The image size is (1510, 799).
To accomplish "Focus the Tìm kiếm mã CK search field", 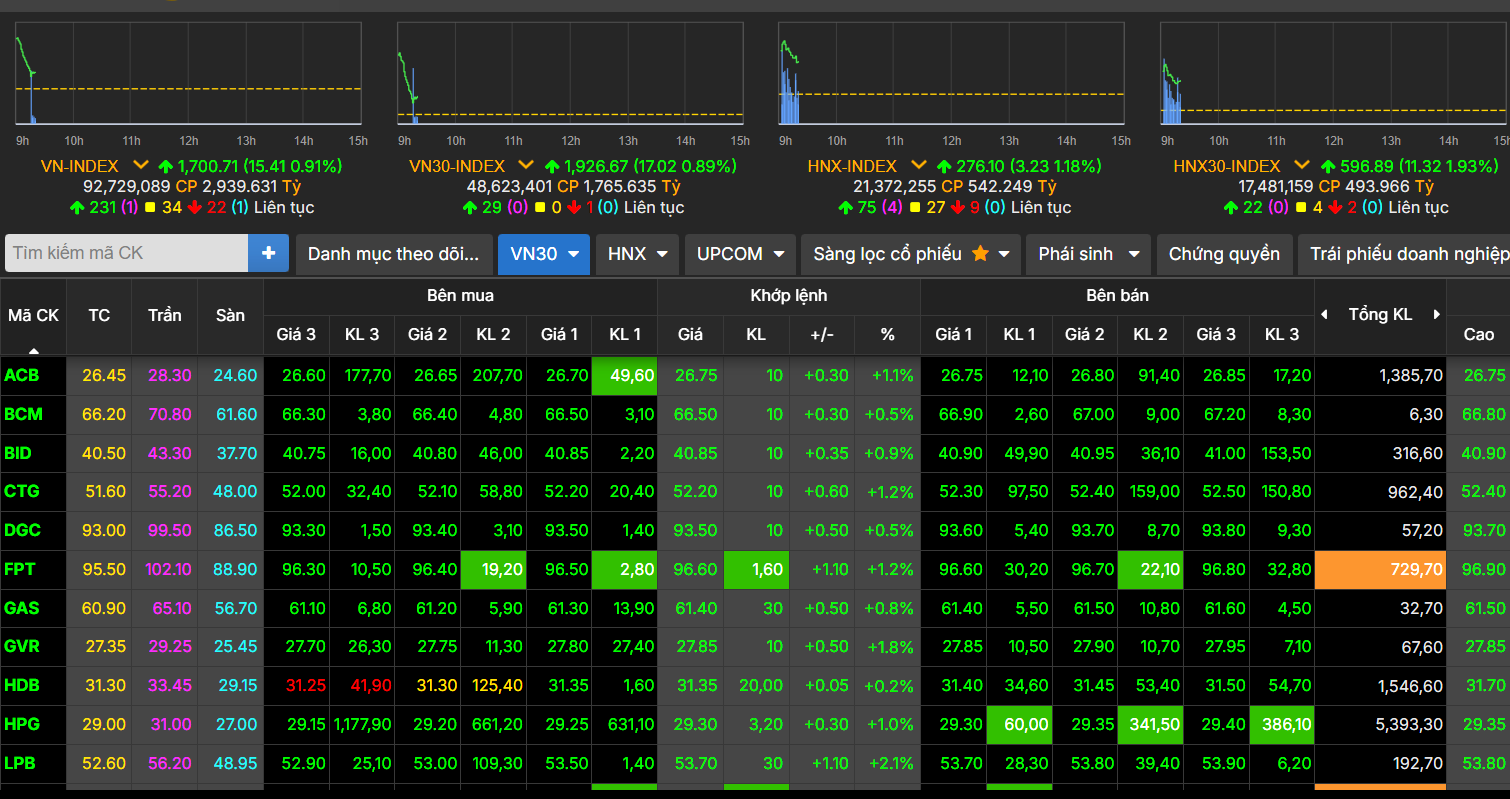I will [126, 253].
